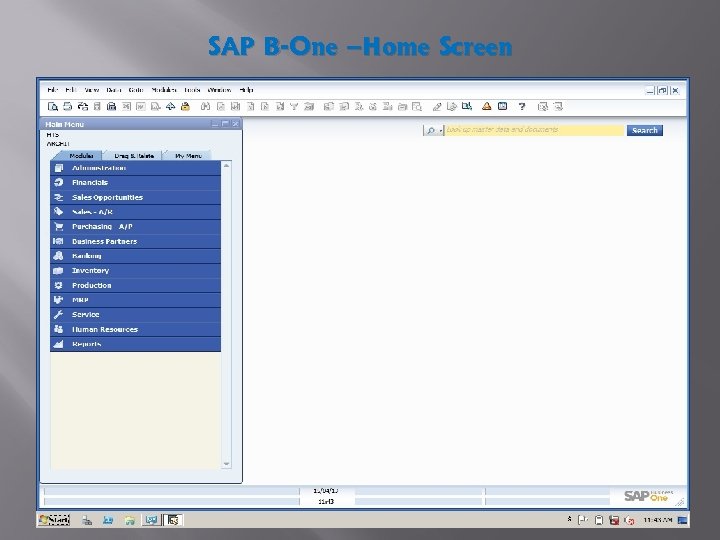Click the Print Preview toolbar icon
The height and width of the screenshot is (540, 720).
point(52,107)
